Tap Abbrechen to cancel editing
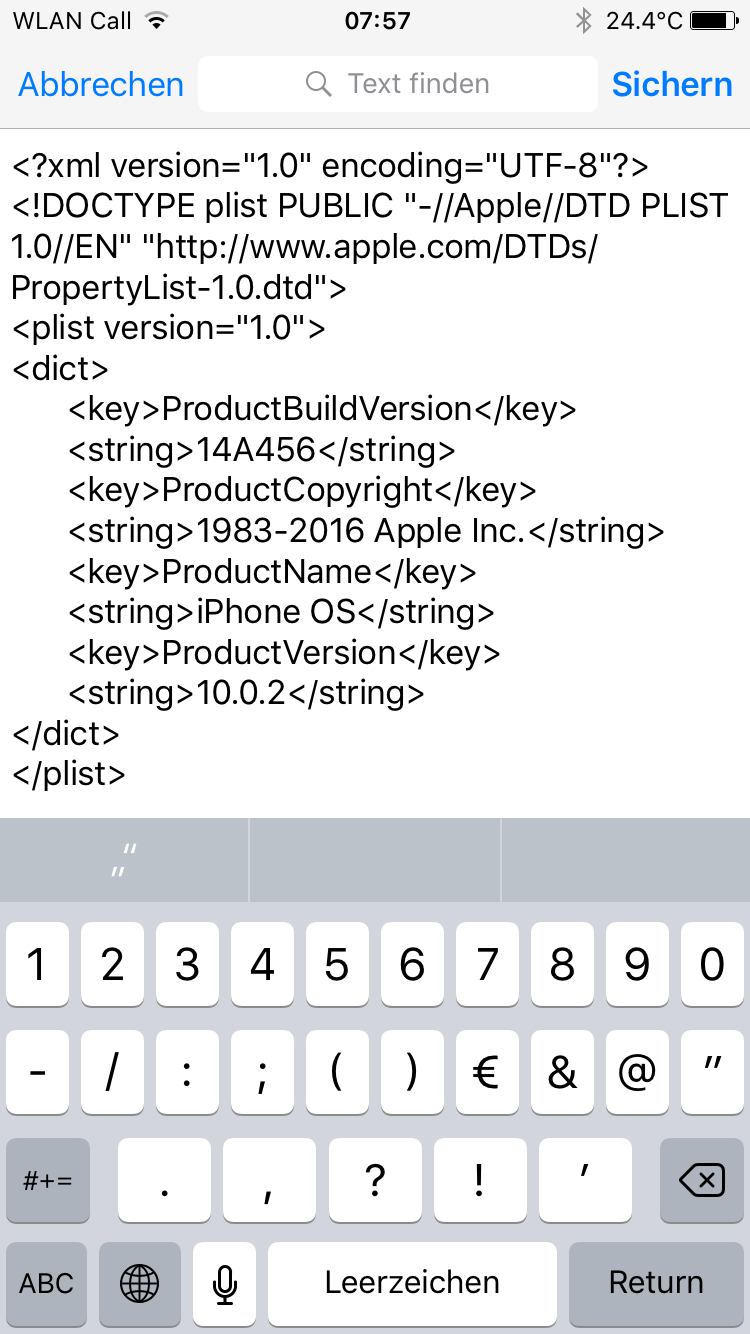The image size is (750, 1334). coord(101,84)
